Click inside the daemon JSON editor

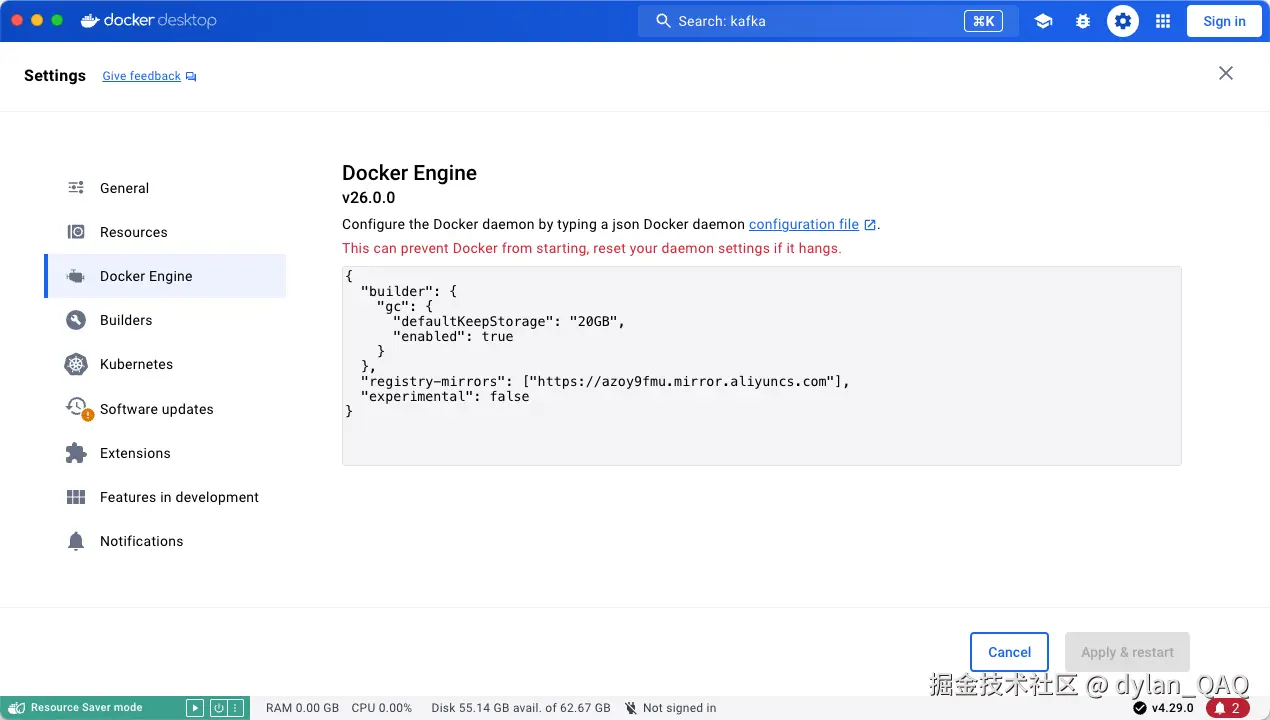coord(761,365)
